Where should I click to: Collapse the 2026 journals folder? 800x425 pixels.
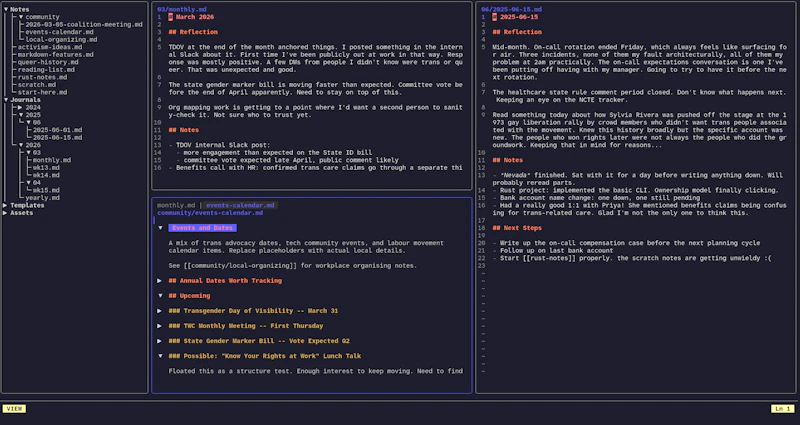[21, 145]
